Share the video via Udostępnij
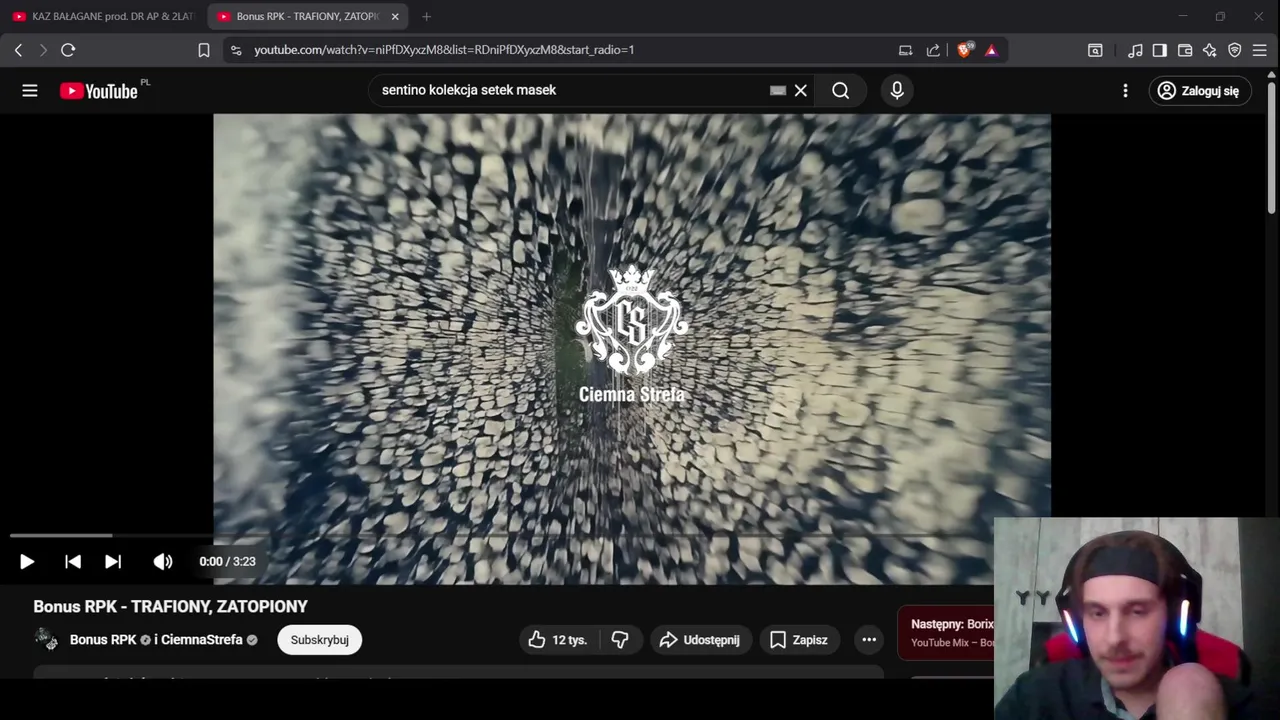This screenshot has height=720, width=1280. coord(699,640)
